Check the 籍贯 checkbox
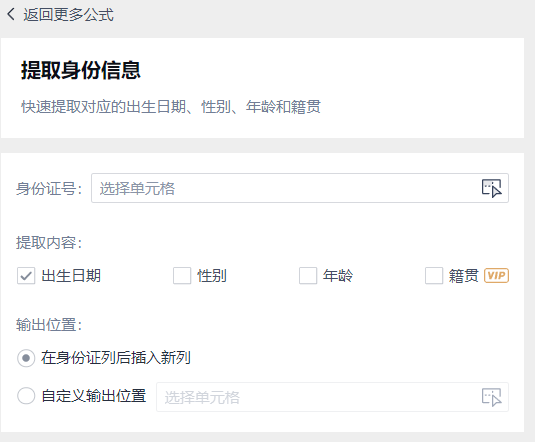535x442 pixels. tap(434, 275)
